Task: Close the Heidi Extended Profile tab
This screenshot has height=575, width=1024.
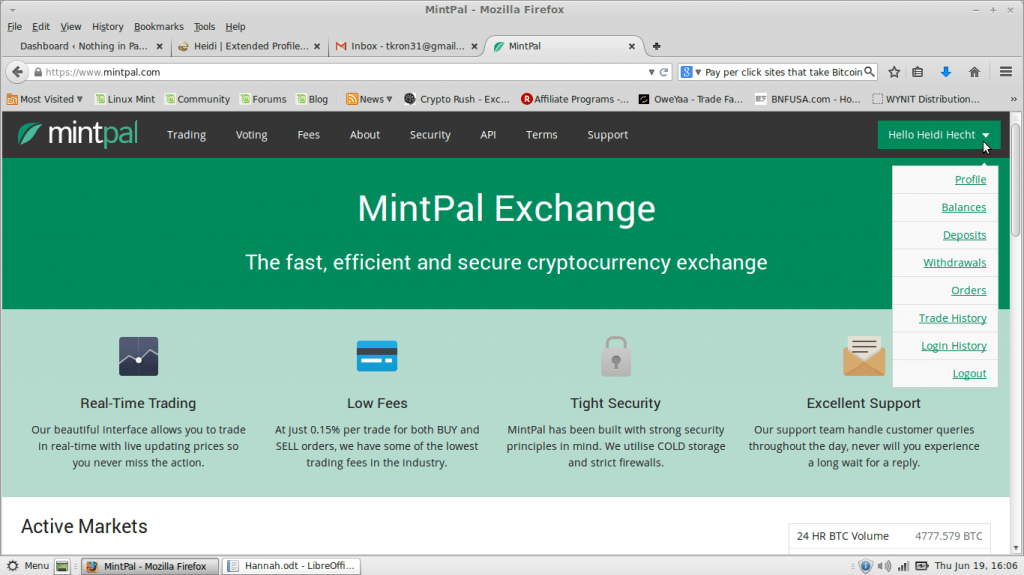Action: (x=317, y=46)
